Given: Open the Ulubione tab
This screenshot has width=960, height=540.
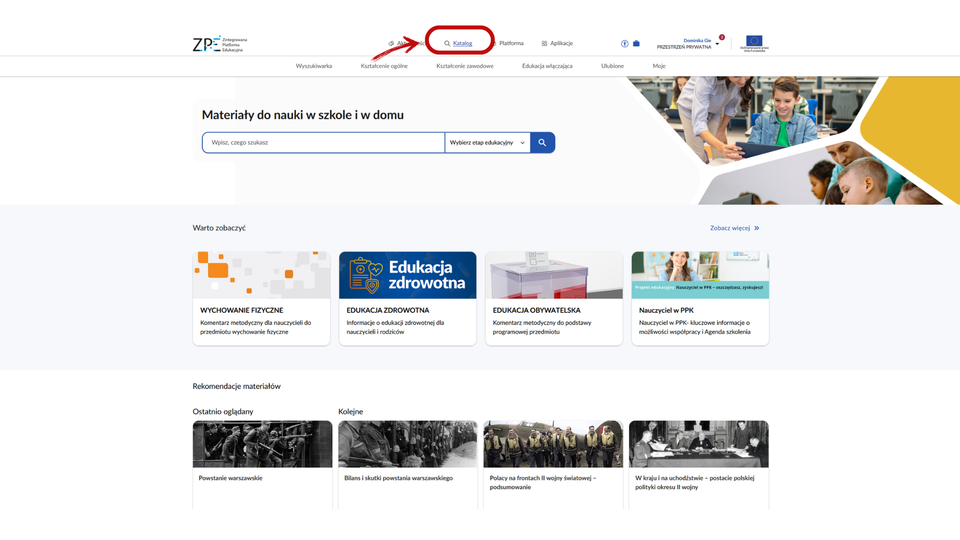Looking at the screenshot, I should 612,66.
